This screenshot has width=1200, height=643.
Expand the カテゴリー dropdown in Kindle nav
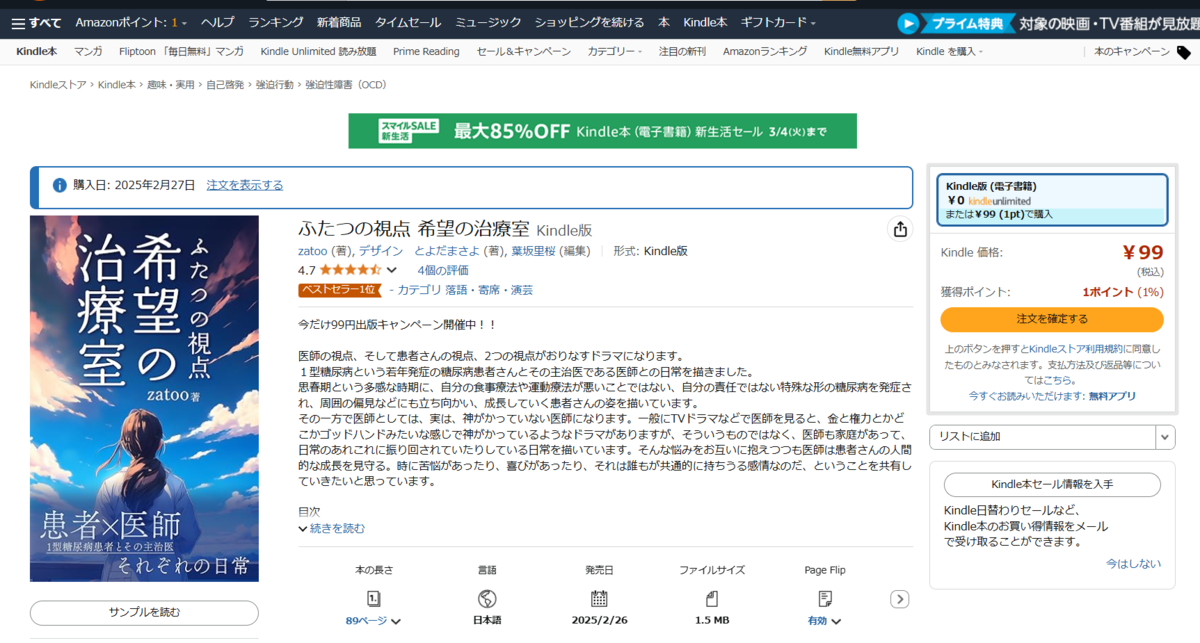[x=615, y=52]
